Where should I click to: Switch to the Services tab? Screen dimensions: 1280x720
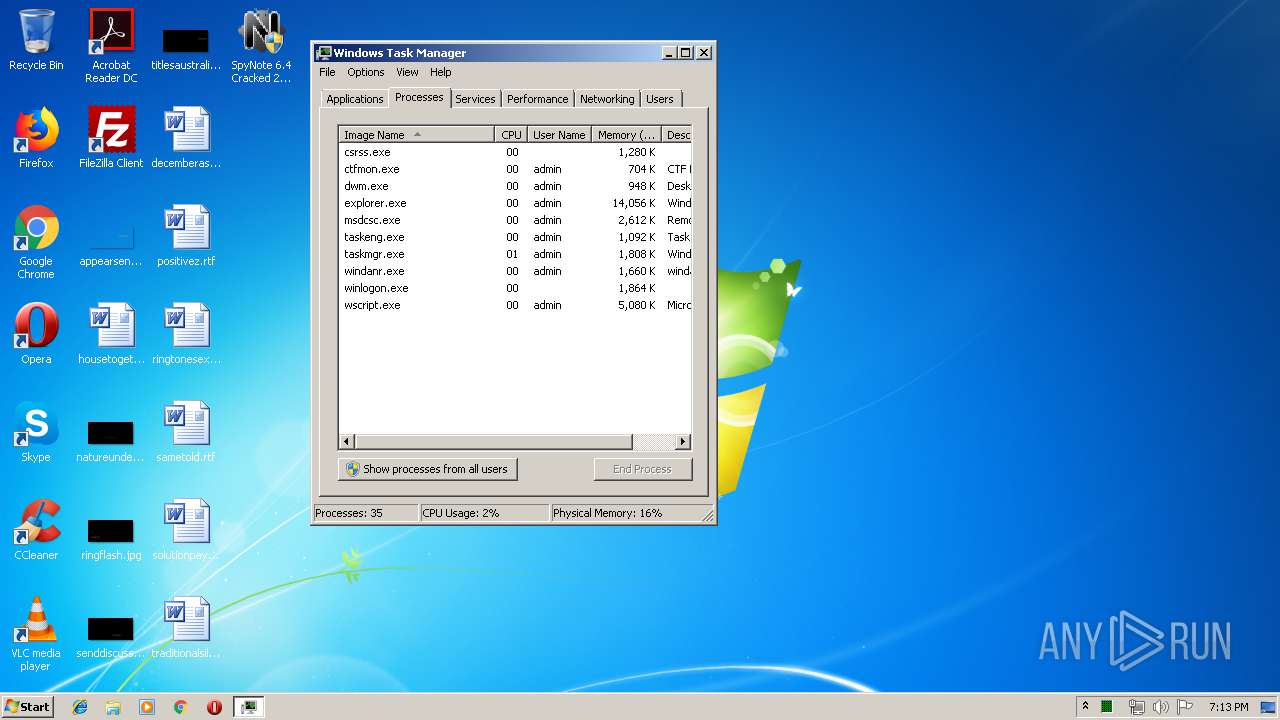[x=475, y=99]
